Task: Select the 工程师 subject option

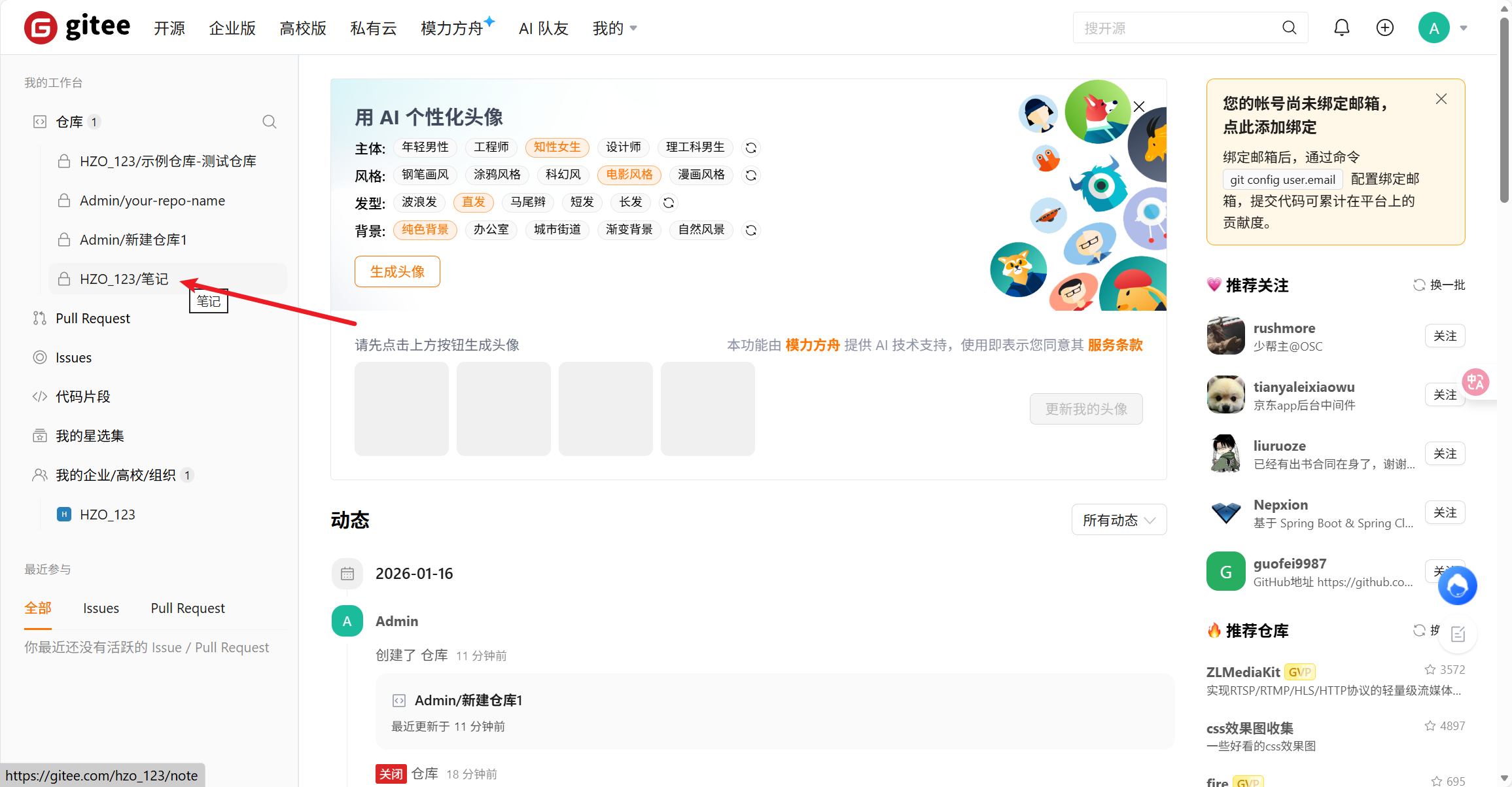Action: [x=491, y=147]
